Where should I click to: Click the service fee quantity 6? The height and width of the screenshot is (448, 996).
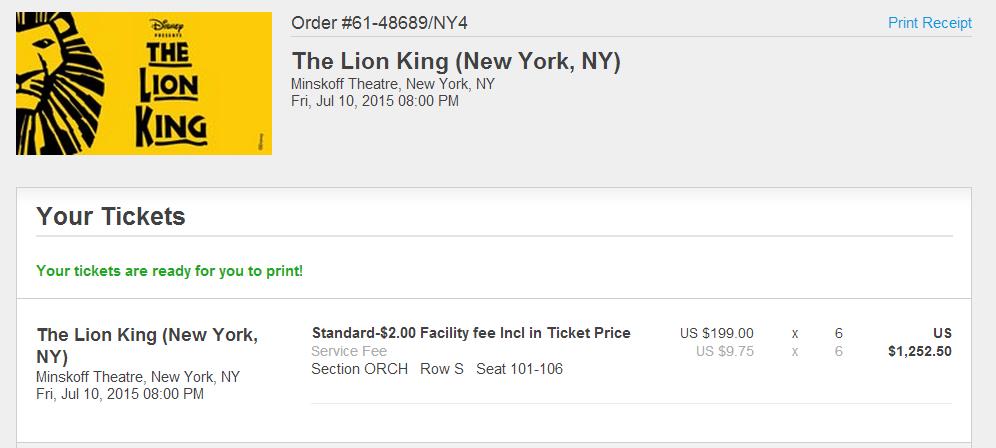click(839, 351)
